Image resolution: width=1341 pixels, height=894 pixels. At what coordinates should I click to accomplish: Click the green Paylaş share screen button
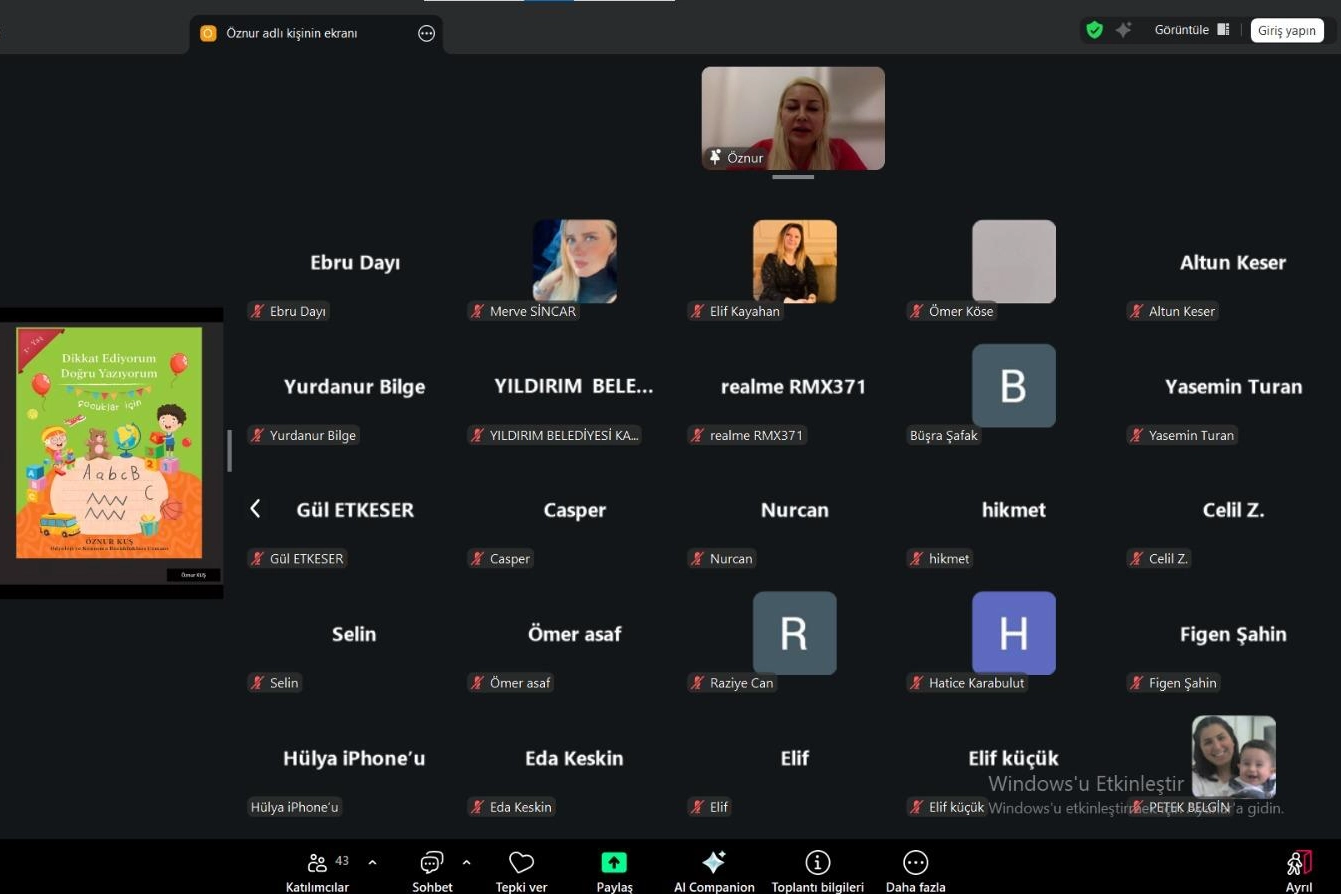click(x=614, y=863)
